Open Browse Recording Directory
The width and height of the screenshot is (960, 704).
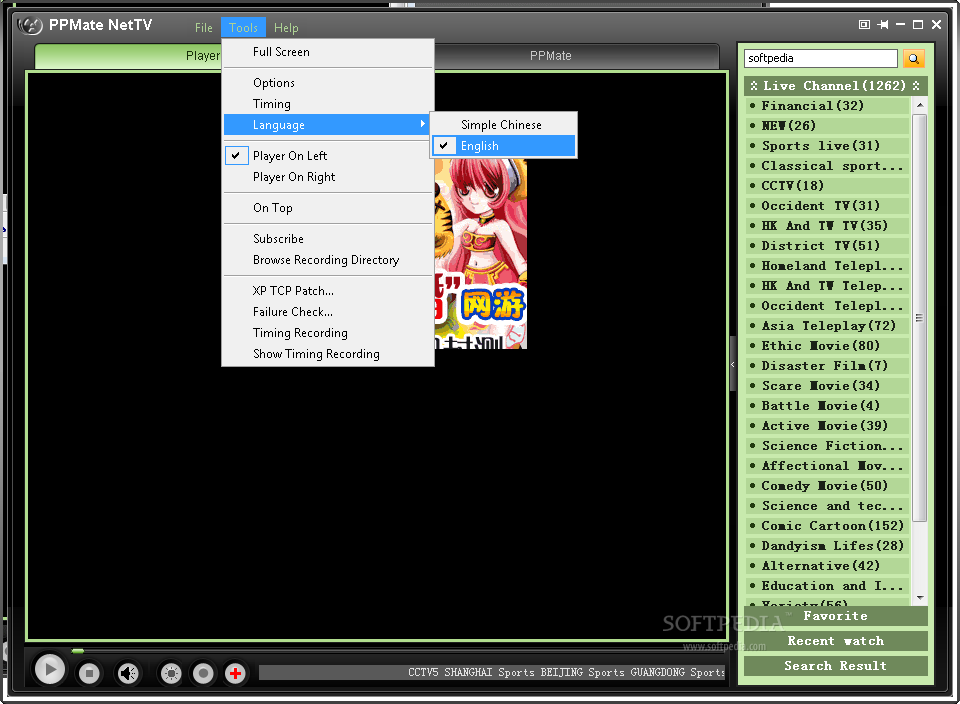[x=327, y=260]
